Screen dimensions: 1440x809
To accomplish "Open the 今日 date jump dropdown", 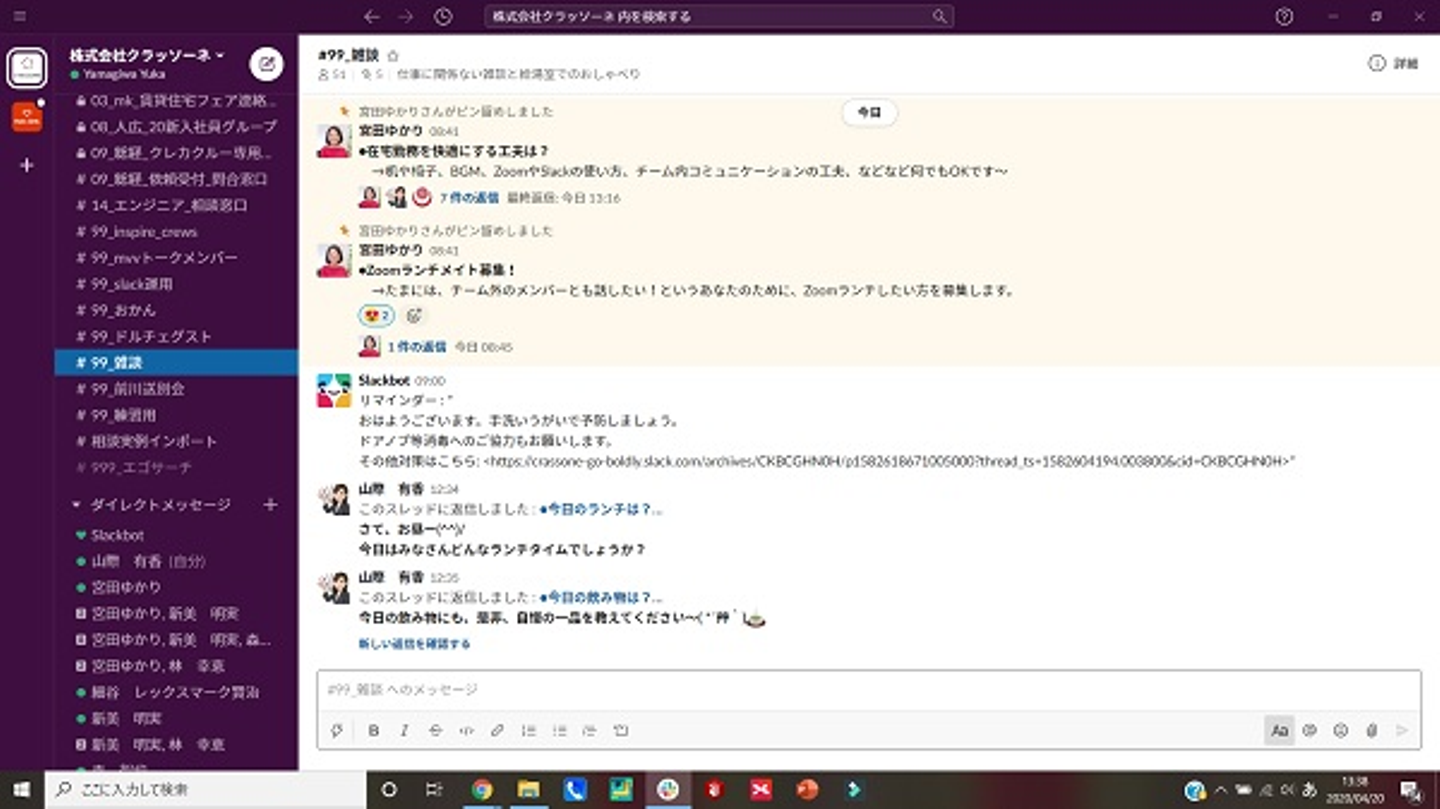I will [x=869, y=113].
